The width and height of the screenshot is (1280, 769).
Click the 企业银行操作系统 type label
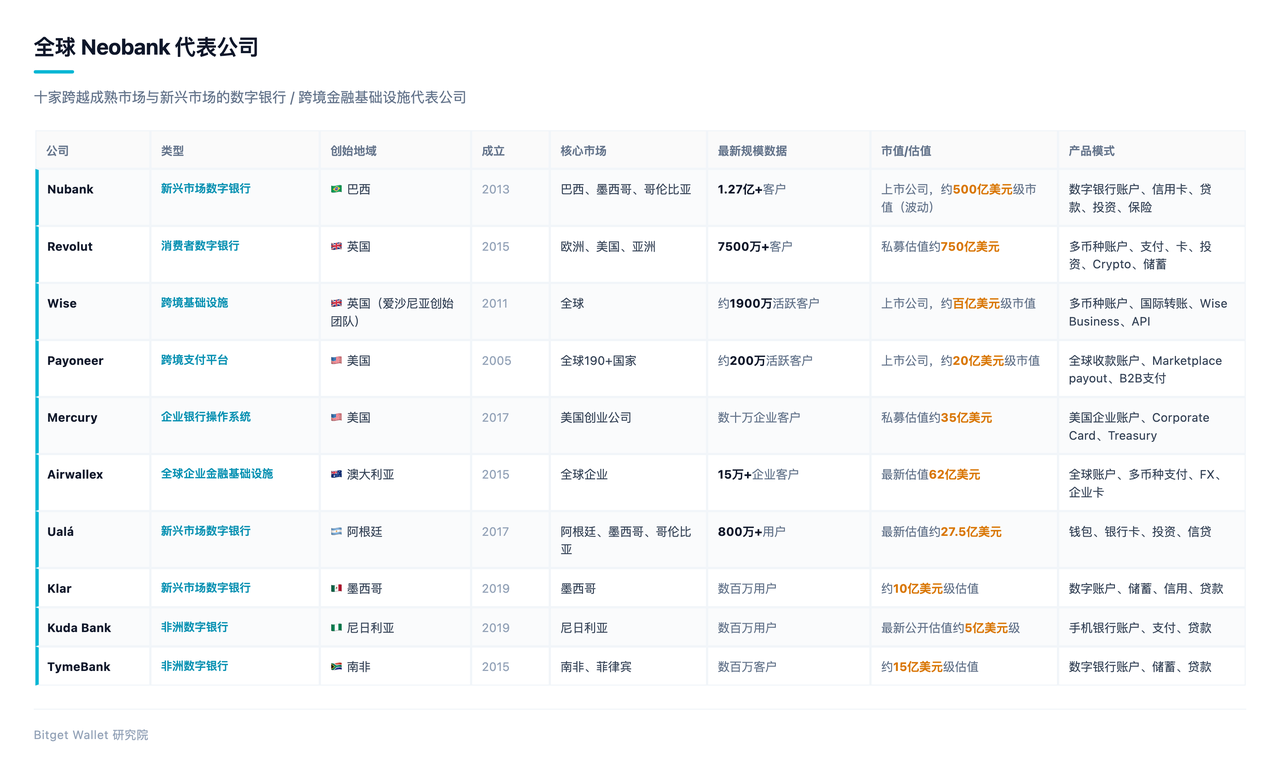pos(206,417)
